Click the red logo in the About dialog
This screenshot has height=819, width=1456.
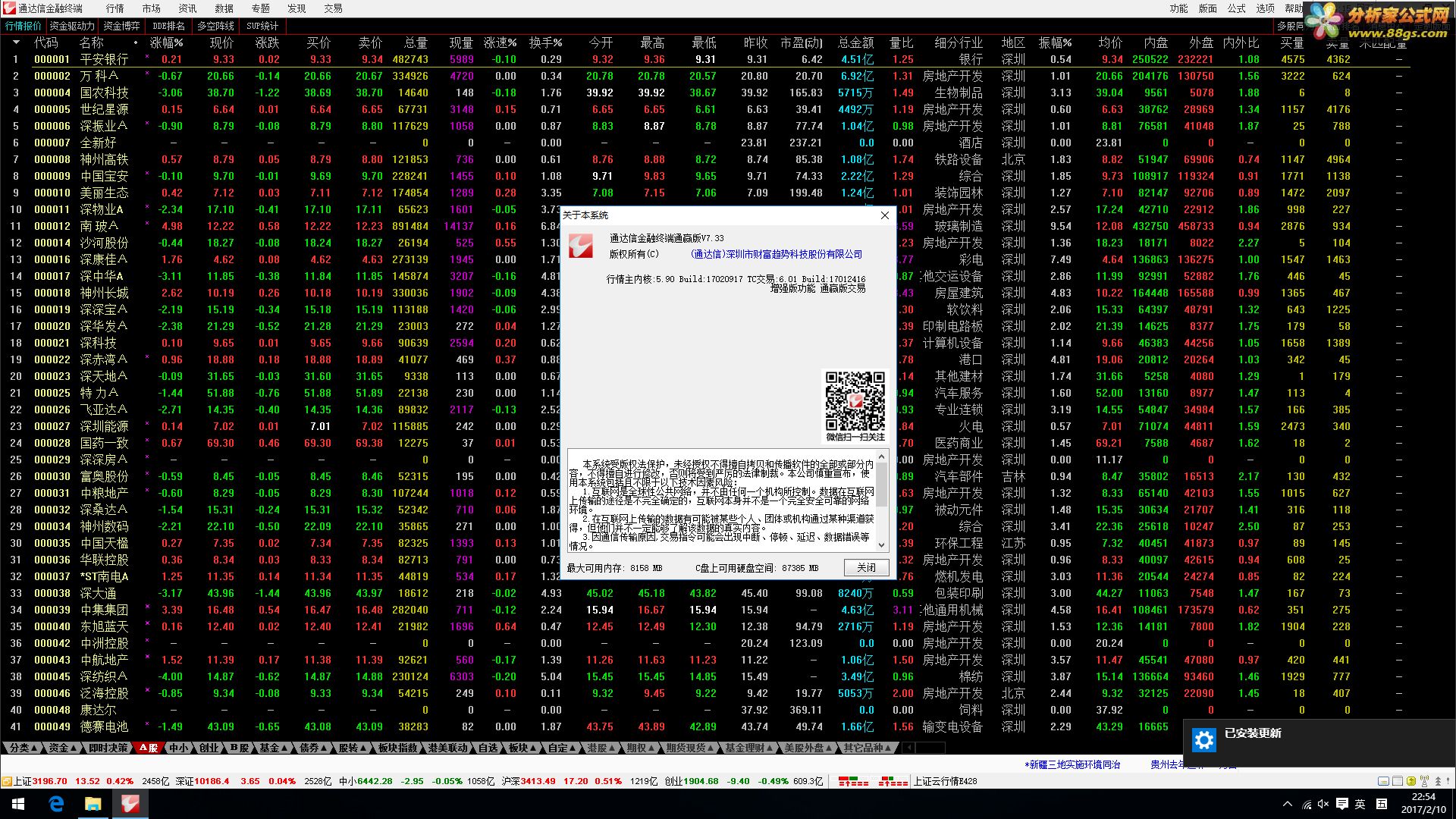coord(581,246)
